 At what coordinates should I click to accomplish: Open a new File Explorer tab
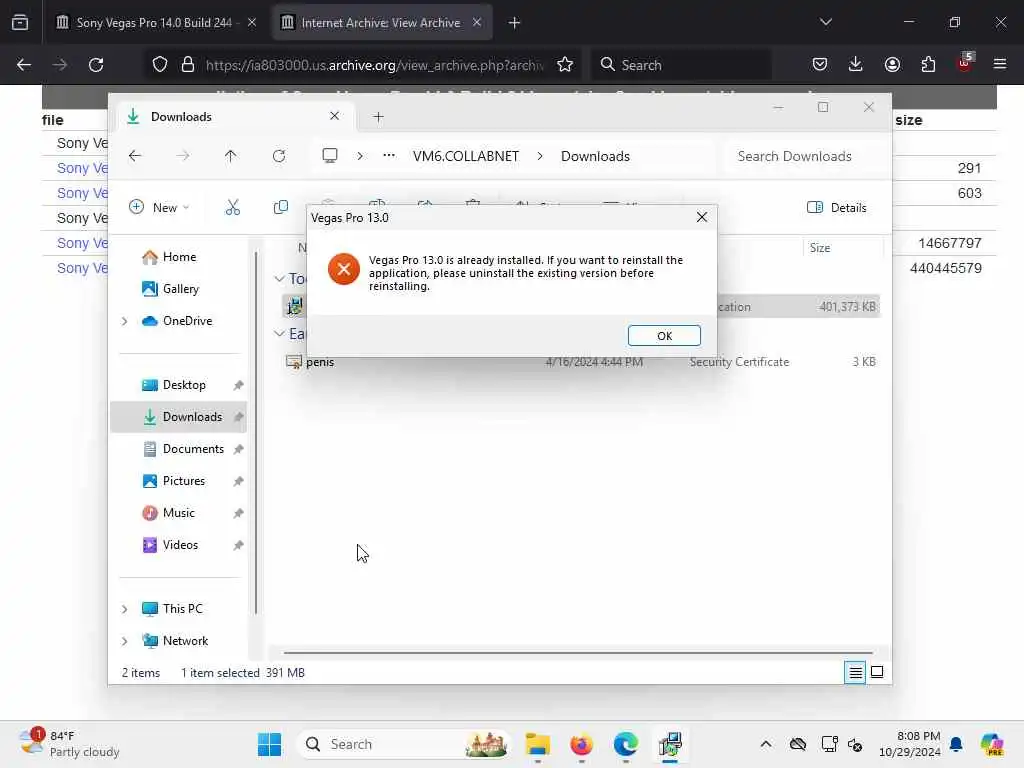pyautogui.click(x=378, y=117)
